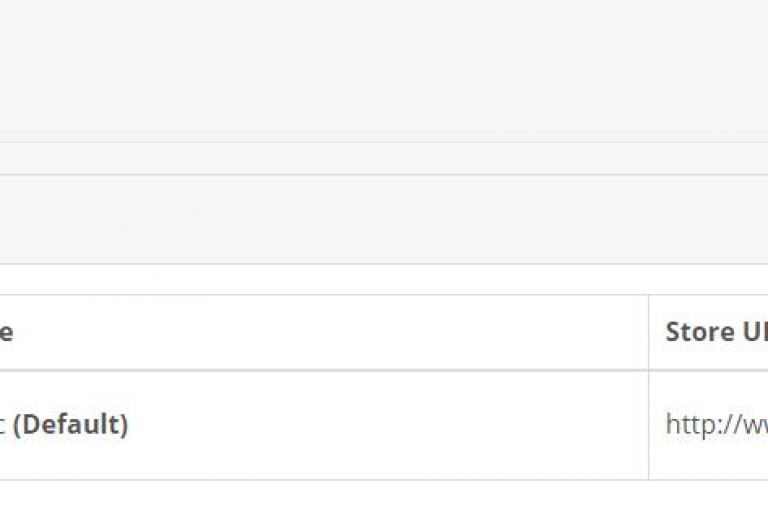768x510 pixels.
Task: Click the closing parenthesis after Default
Action: click(x=124, y=424)
